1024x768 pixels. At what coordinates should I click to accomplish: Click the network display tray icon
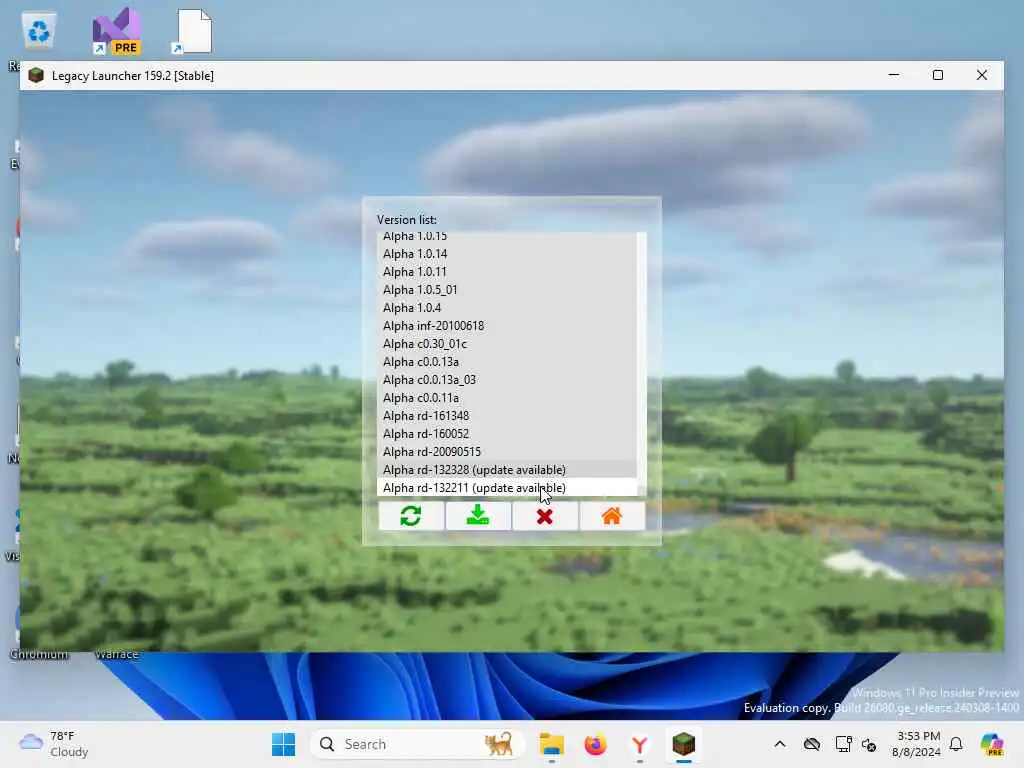843,744
